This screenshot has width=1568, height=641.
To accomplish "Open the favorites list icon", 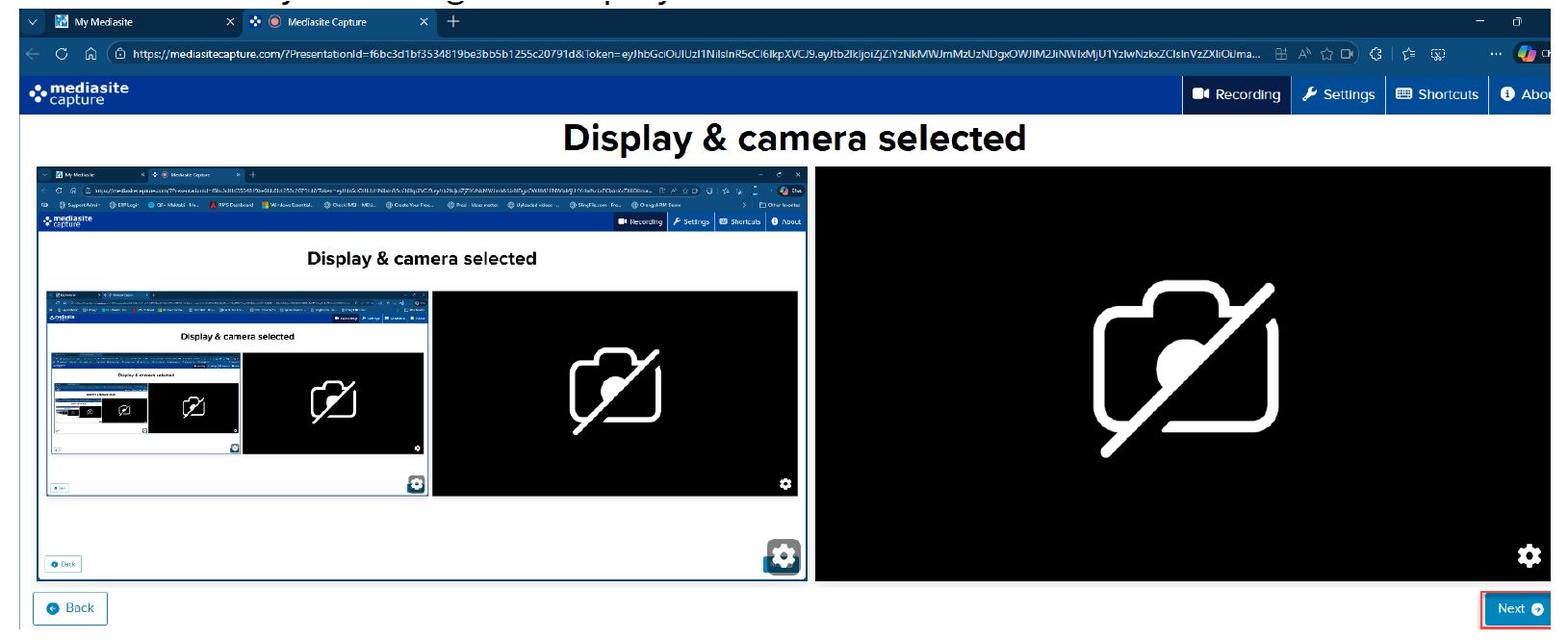I will click(1409, 54).
